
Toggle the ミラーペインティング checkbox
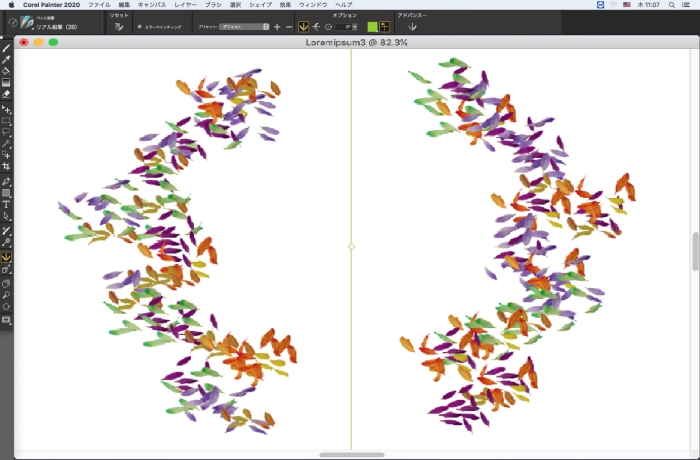coord(139,27)
